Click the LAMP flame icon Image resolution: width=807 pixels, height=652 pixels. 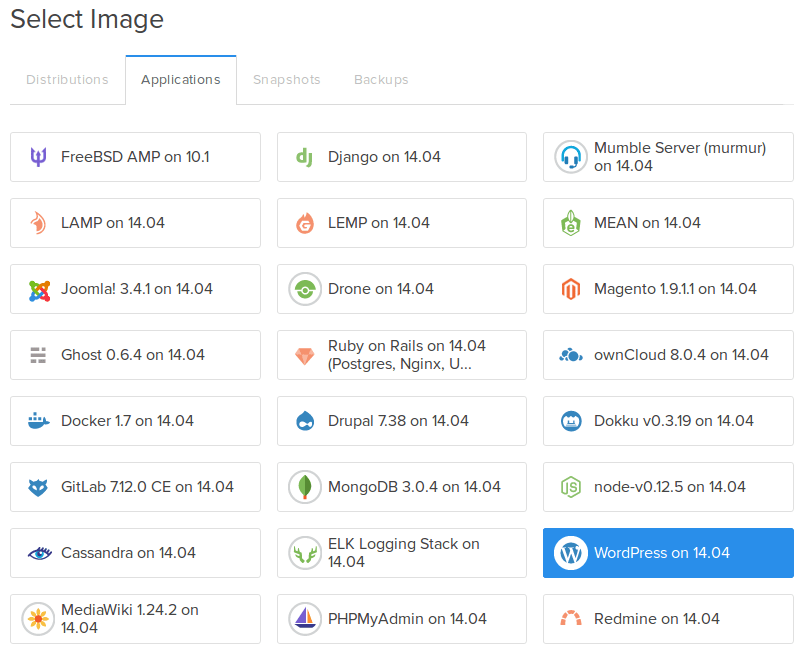coord(38,223)
